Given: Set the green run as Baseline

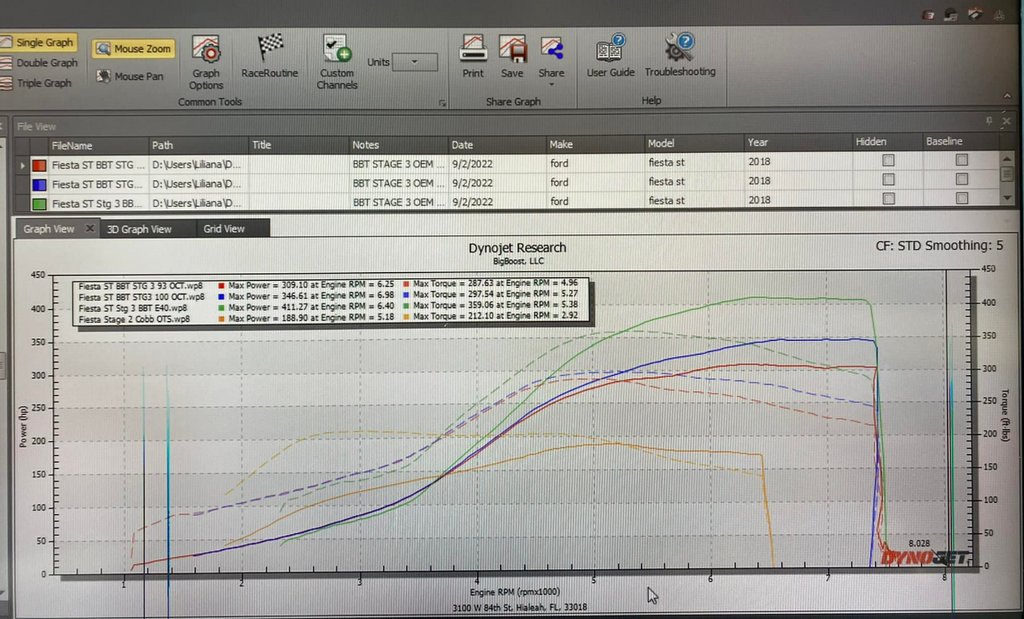Looking at the screenshot, I should (961, 197).
